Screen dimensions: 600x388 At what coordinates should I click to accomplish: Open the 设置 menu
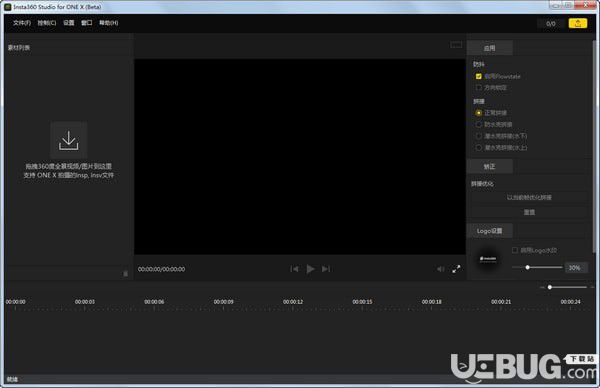68,23
